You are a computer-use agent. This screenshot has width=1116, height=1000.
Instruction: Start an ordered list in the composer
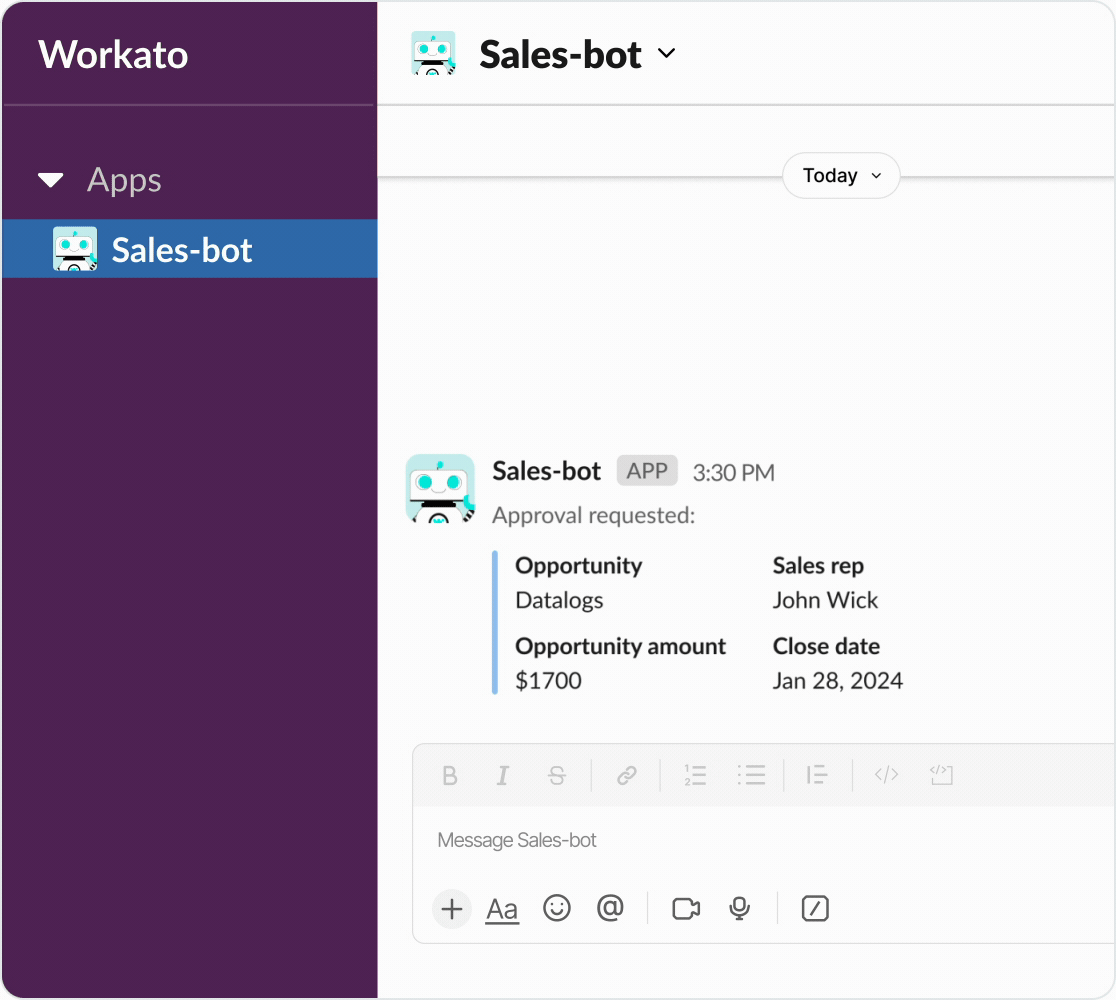point(695,775)
